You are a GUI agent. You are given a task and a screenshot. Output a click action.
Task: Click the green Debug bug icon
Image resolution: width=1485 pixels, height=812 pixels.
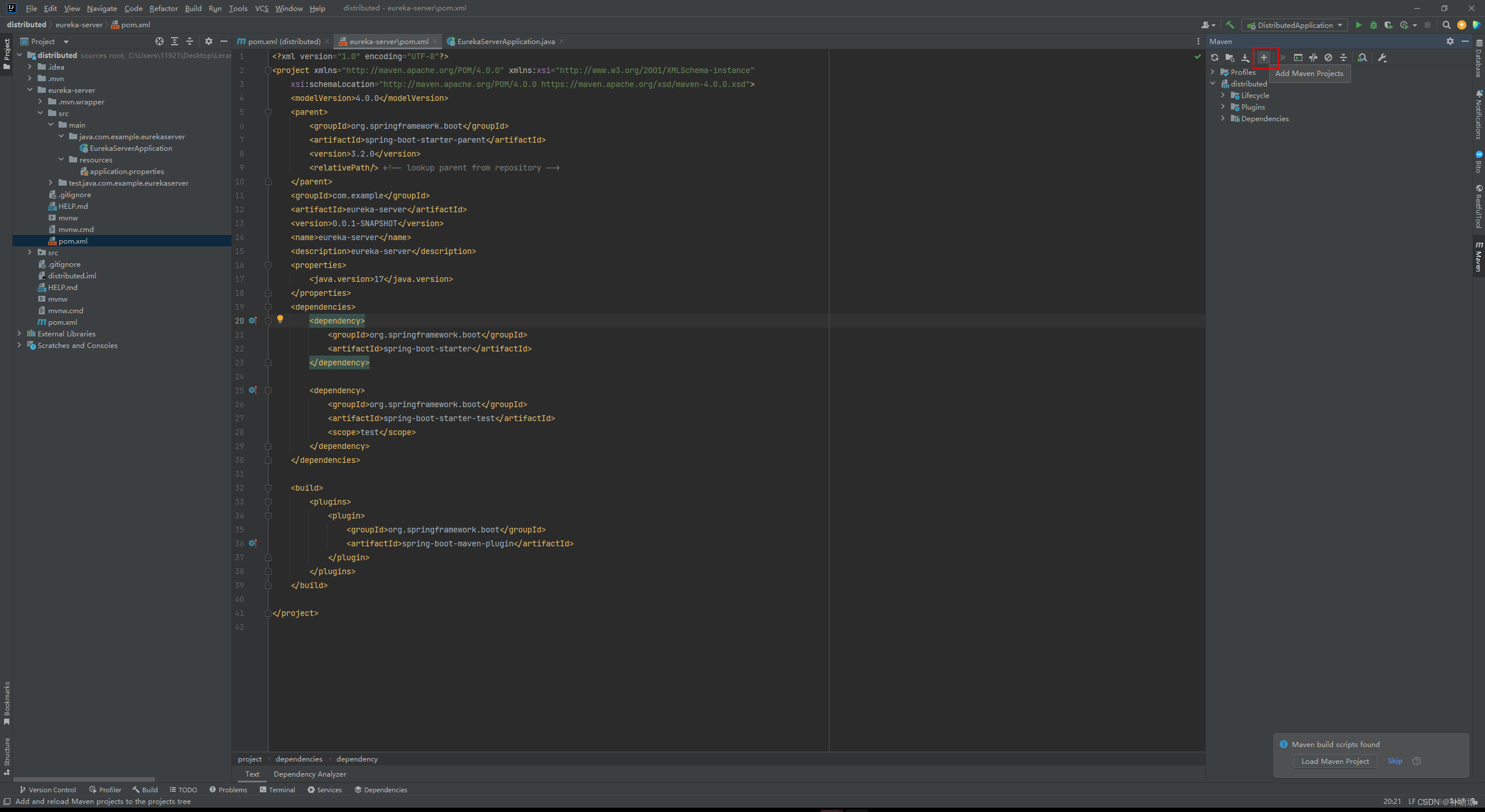[1374, 25]
